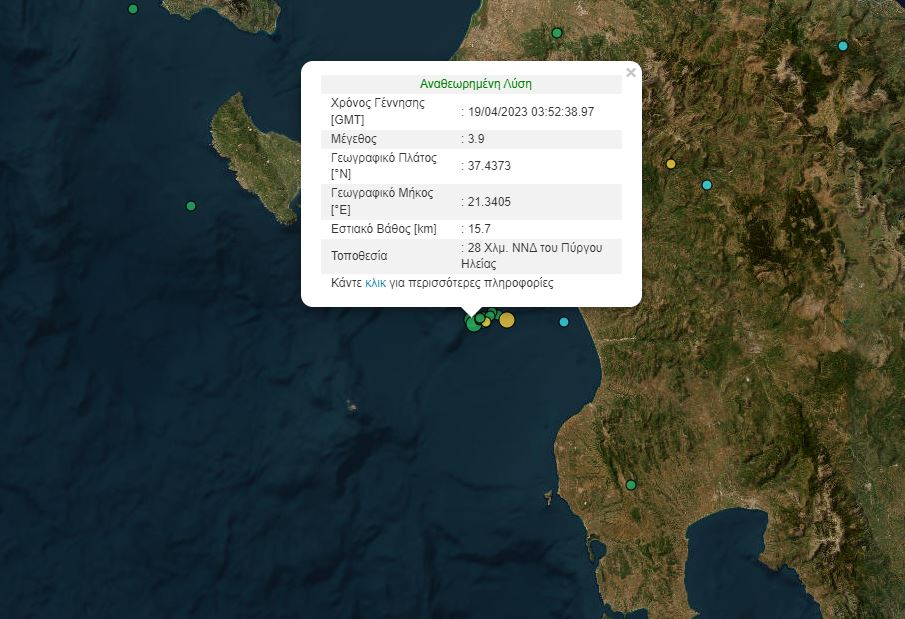
Task: Select the yellow marker in the coastal earthquake cluster
Action: click(x=507, y=321)
